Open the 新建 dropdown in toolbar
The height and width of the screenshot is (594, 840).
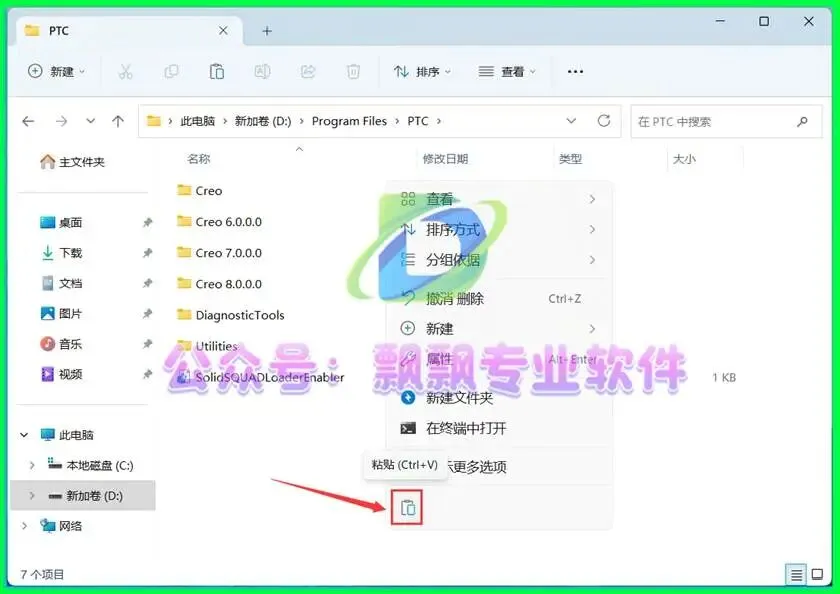click(x=56, y=71)
